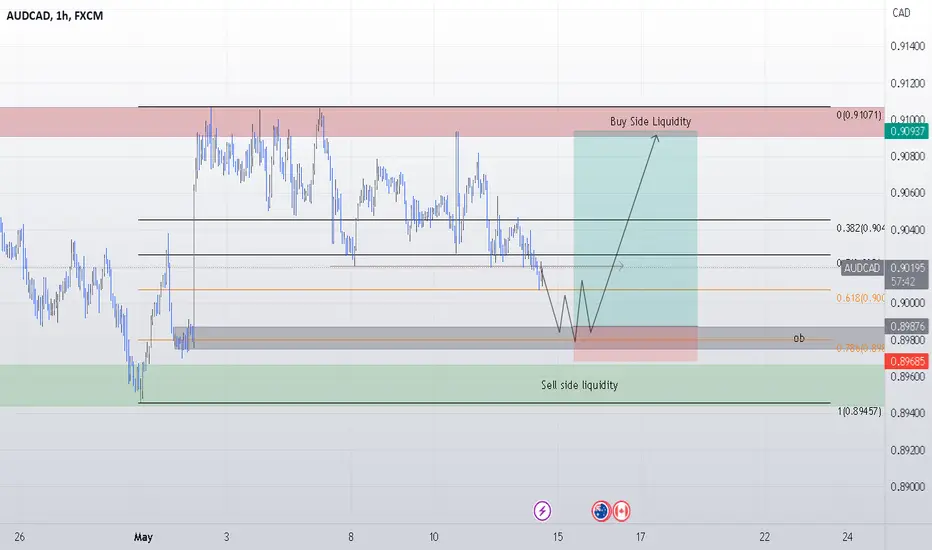
Task: Click the orange 0.618 Fibonacci level label
Action: click(x=861, y=298)
